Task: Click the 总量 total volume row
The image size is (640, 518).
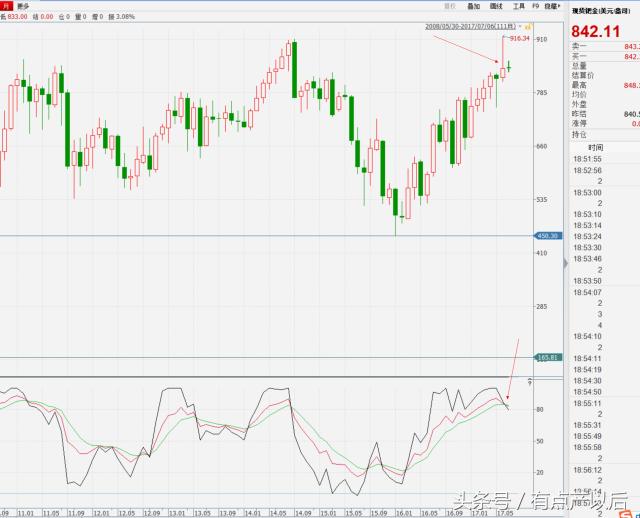Action: coord(605,66)
